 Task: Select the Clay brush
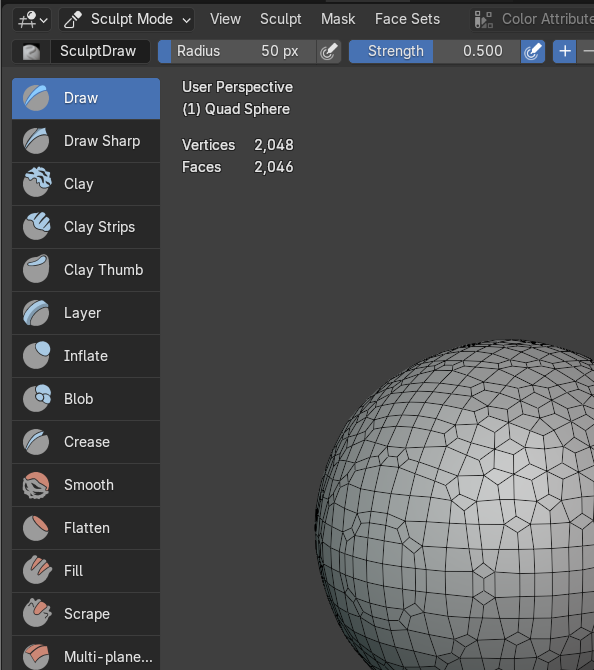tap(86, 184)
